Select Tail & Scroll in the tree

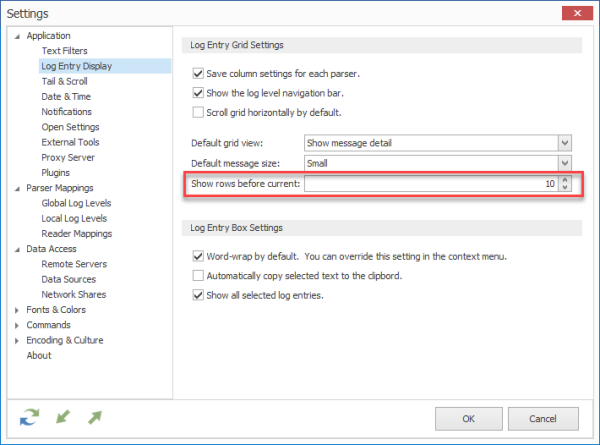pyautogui.click(x=64, y=81)
